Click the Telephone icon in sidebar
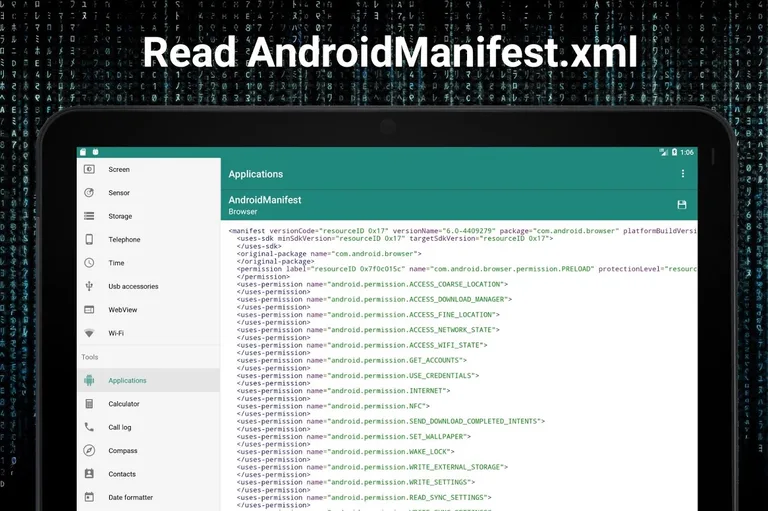Screen dimensions: 768x511 (x=89, y=239)
